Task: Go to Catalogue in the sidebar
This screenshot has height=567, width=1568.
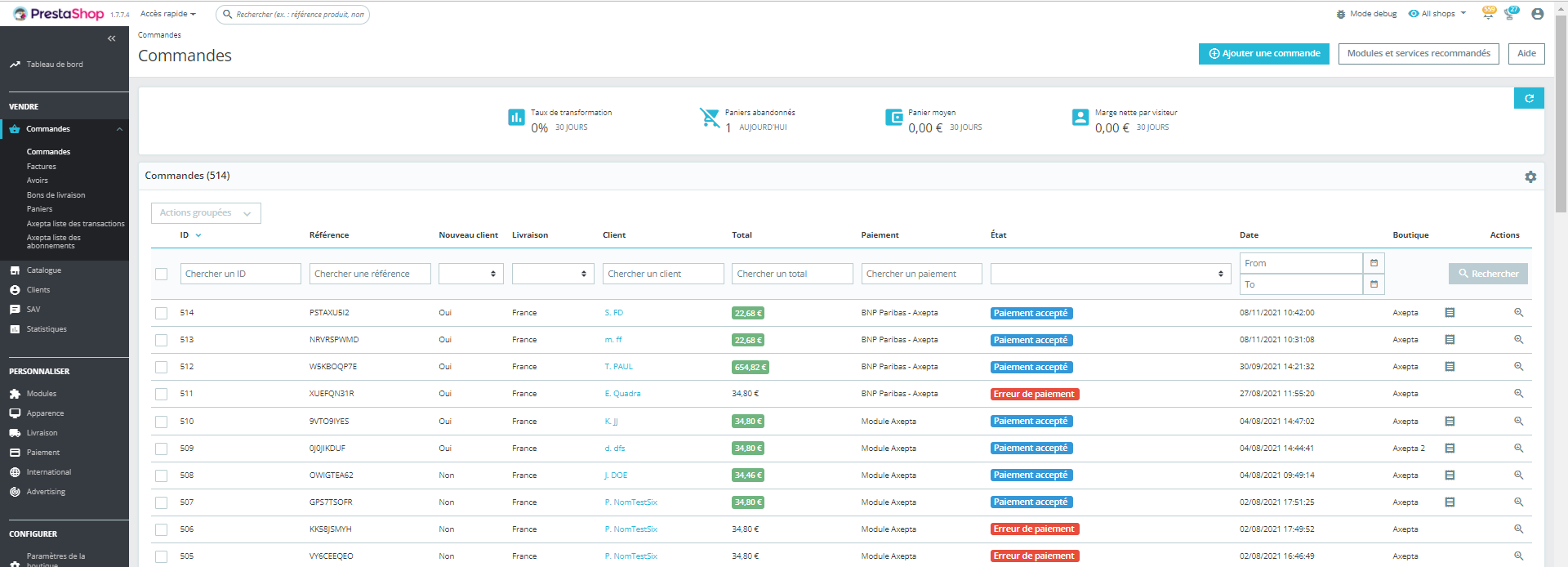Action: coord(44,270)
